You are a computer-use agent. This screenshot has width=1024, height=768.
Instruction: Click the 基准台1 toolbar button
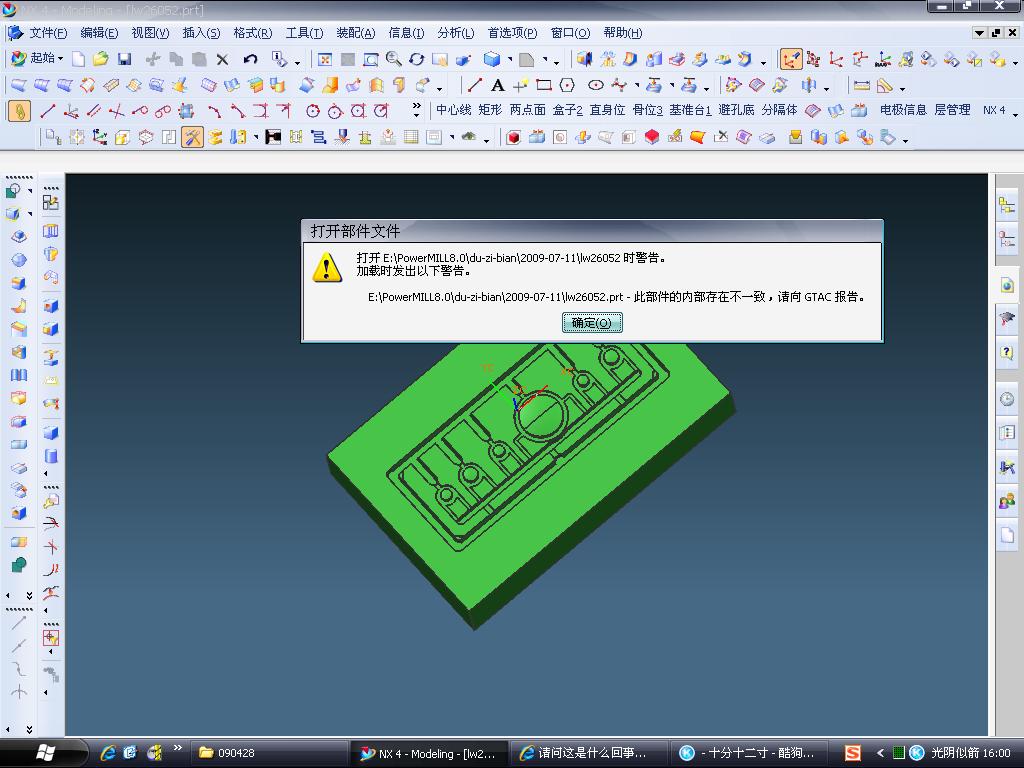(x=690, y=110)
